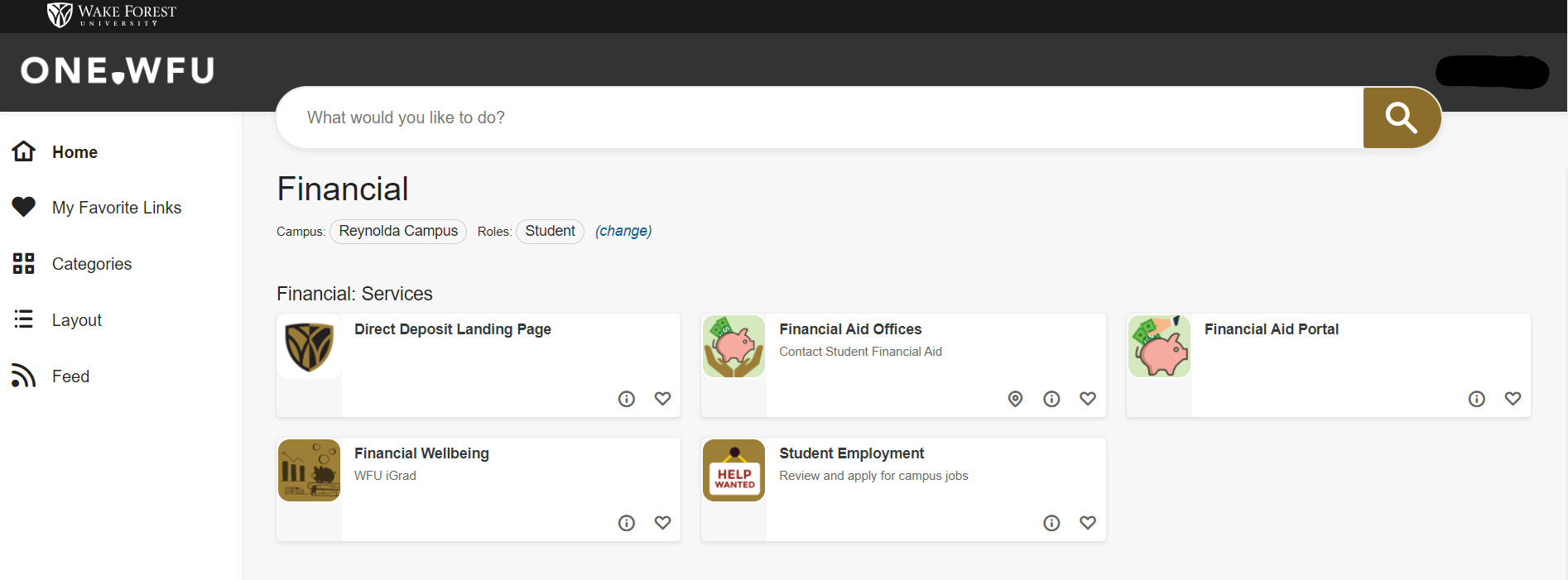Favorite the Direct Deposit Landing Page
This screenshot has height=580, width=1568.
(x=662, y=399)
